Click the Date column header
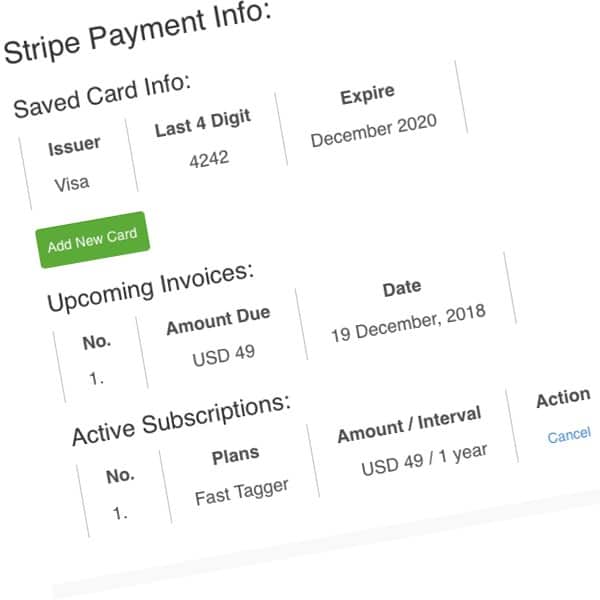This screenshot has width=600, height=600. [x=402, y=288]
